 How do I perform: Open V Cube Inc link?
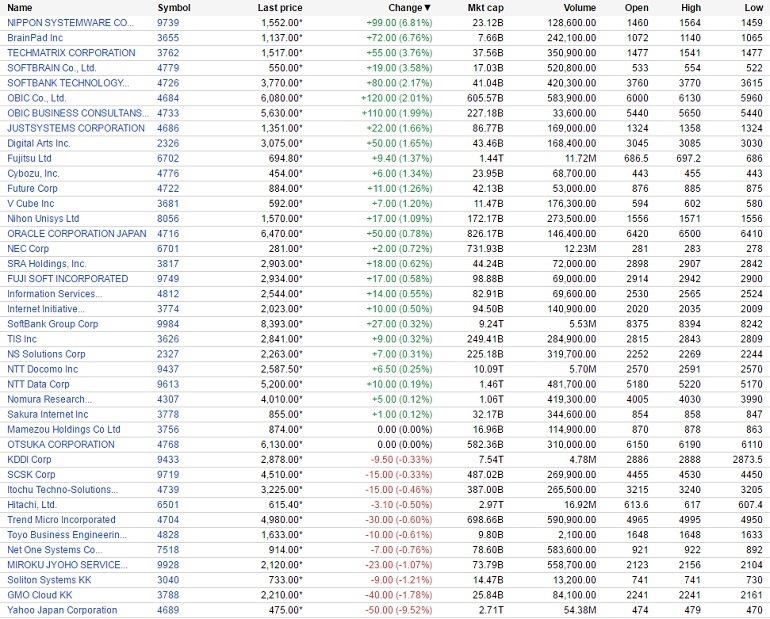click(x=30, y=203)
